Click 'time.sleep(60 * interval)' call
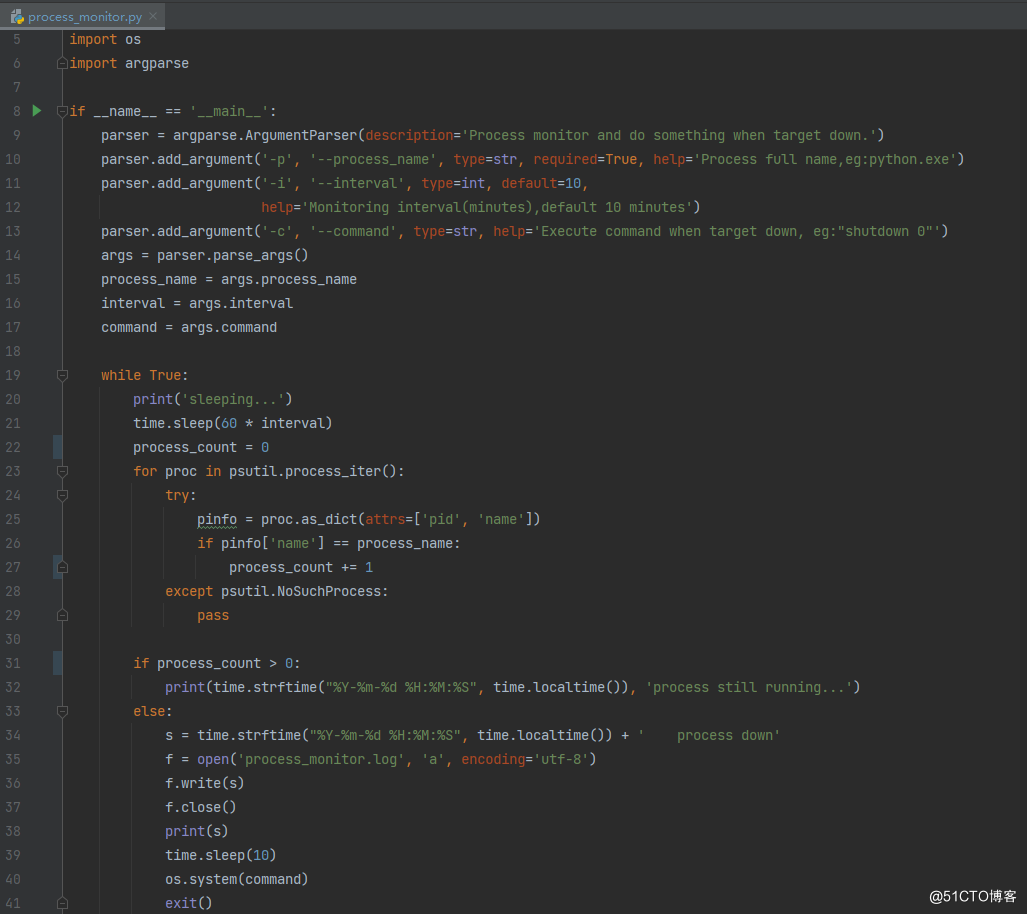The height and width of the screenshot is (914, 1027). [x=233, y=423]
